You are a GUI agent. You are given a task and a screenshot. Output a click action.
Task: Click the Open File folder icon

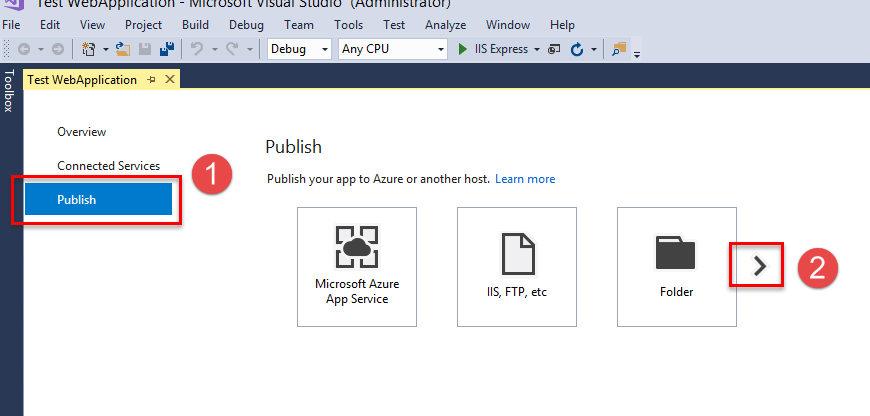point(123,49)
